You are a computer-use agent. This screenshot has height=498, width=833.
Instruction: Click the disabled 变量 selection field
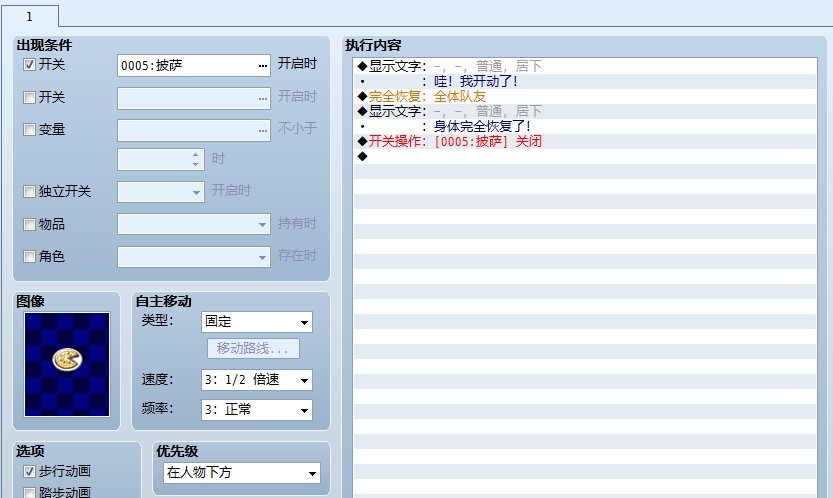194,130
